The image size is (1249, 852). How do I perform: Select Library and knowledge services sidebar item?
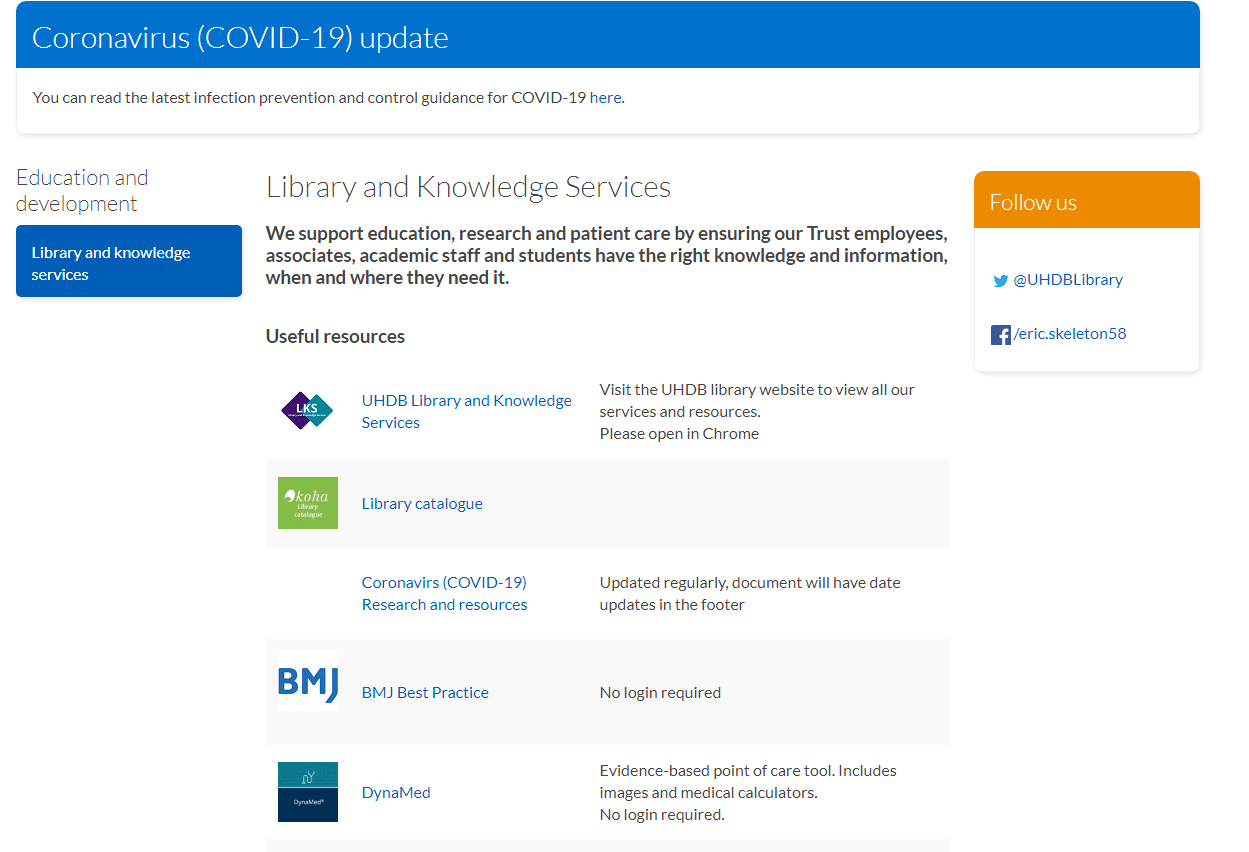point(128,261)
